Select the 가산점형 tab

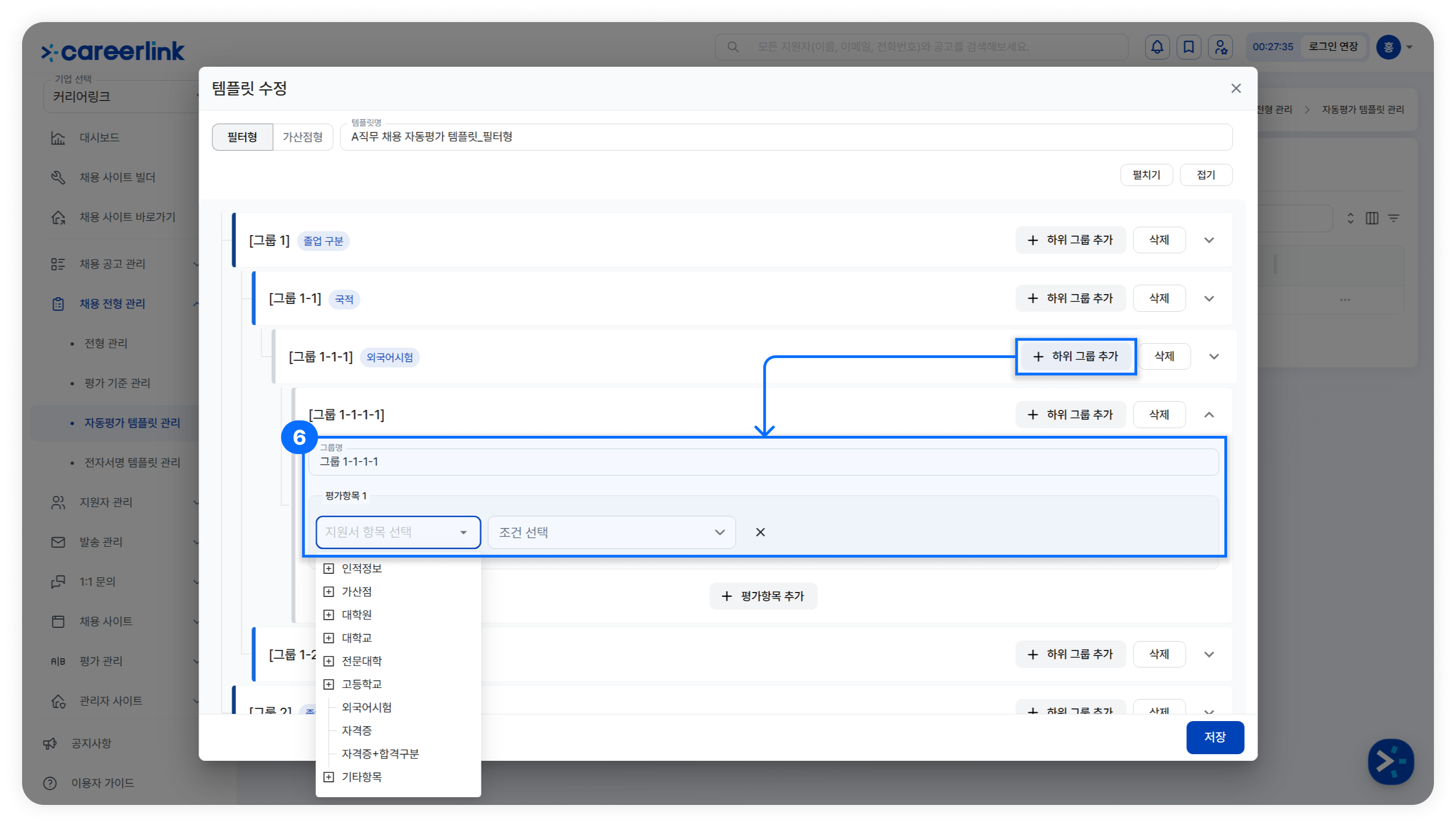point(303,137)
